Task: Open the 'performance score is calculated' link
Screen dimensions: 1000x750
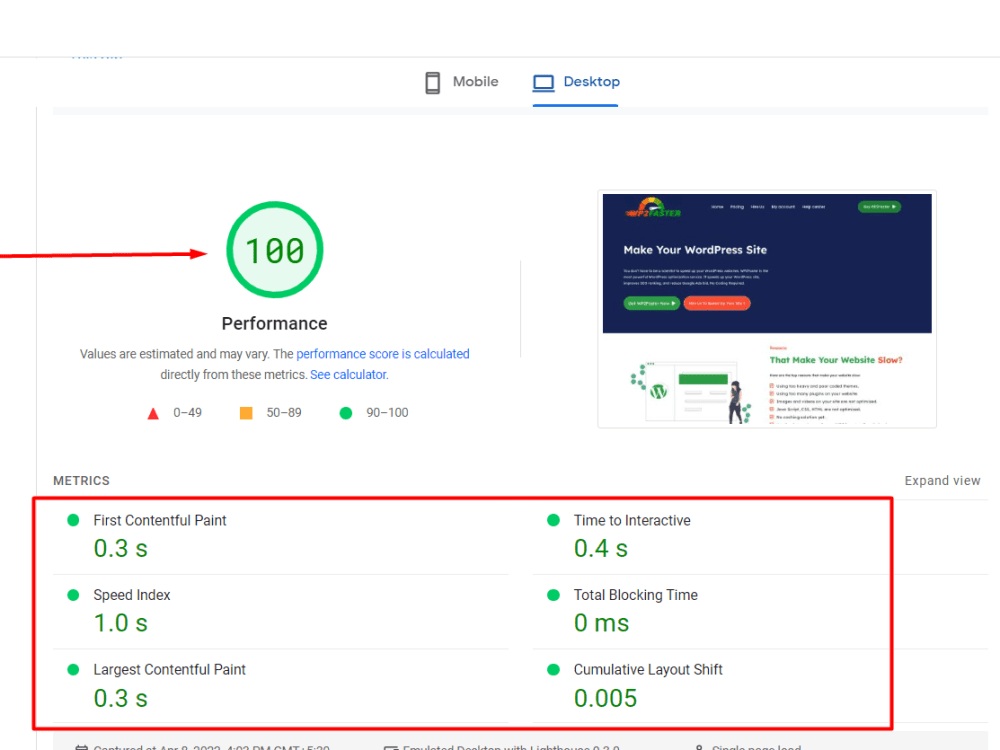Action: point(383,354)
